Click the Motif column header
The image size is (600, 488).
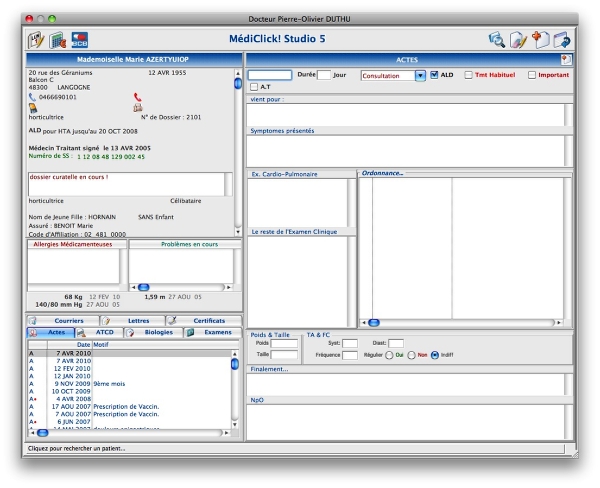tap(165, 345)
